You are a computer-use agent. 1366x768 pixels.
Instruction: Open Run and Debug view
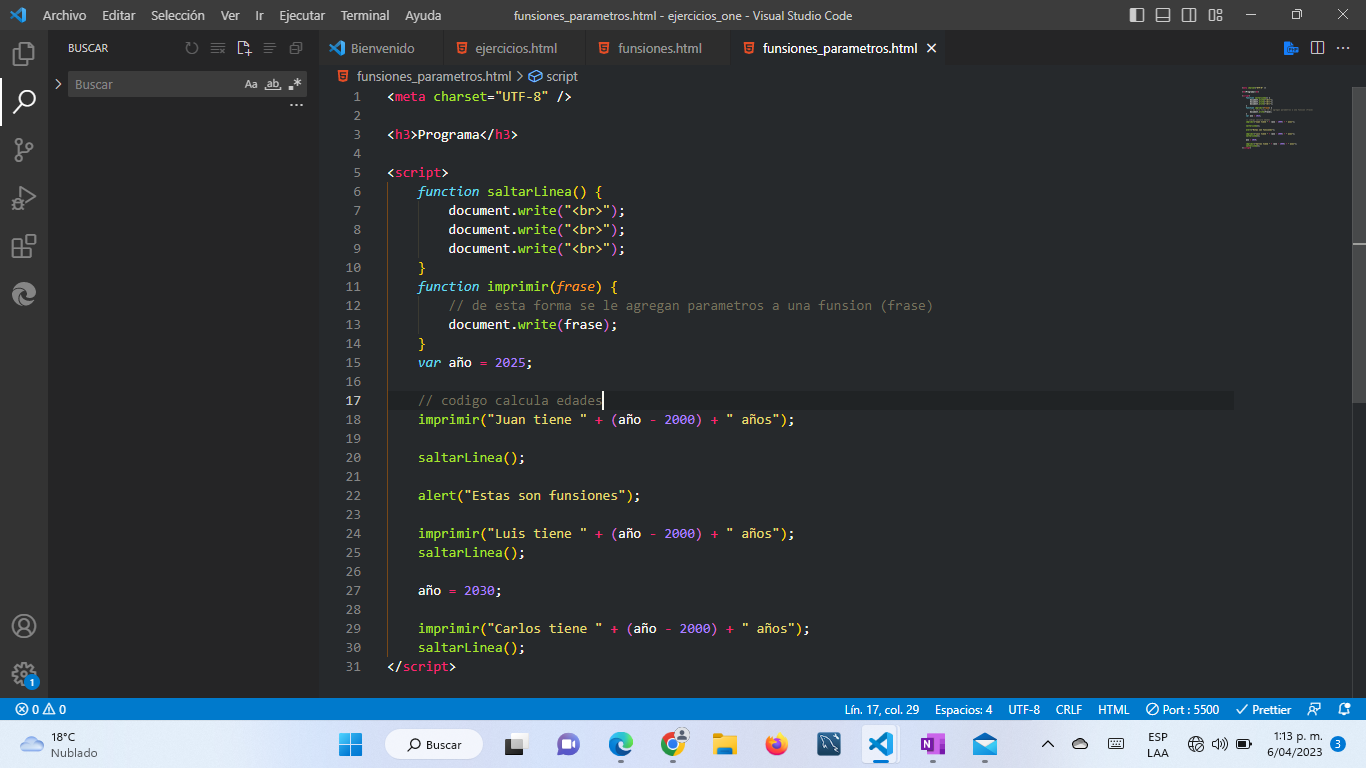[x=24, y=198]
